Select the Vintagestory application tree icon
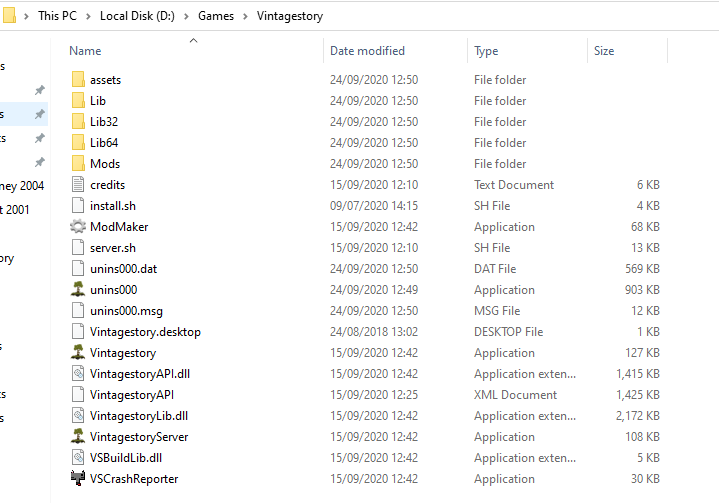The width and height of the screenshot is (719, 503). tap(79, 353)
